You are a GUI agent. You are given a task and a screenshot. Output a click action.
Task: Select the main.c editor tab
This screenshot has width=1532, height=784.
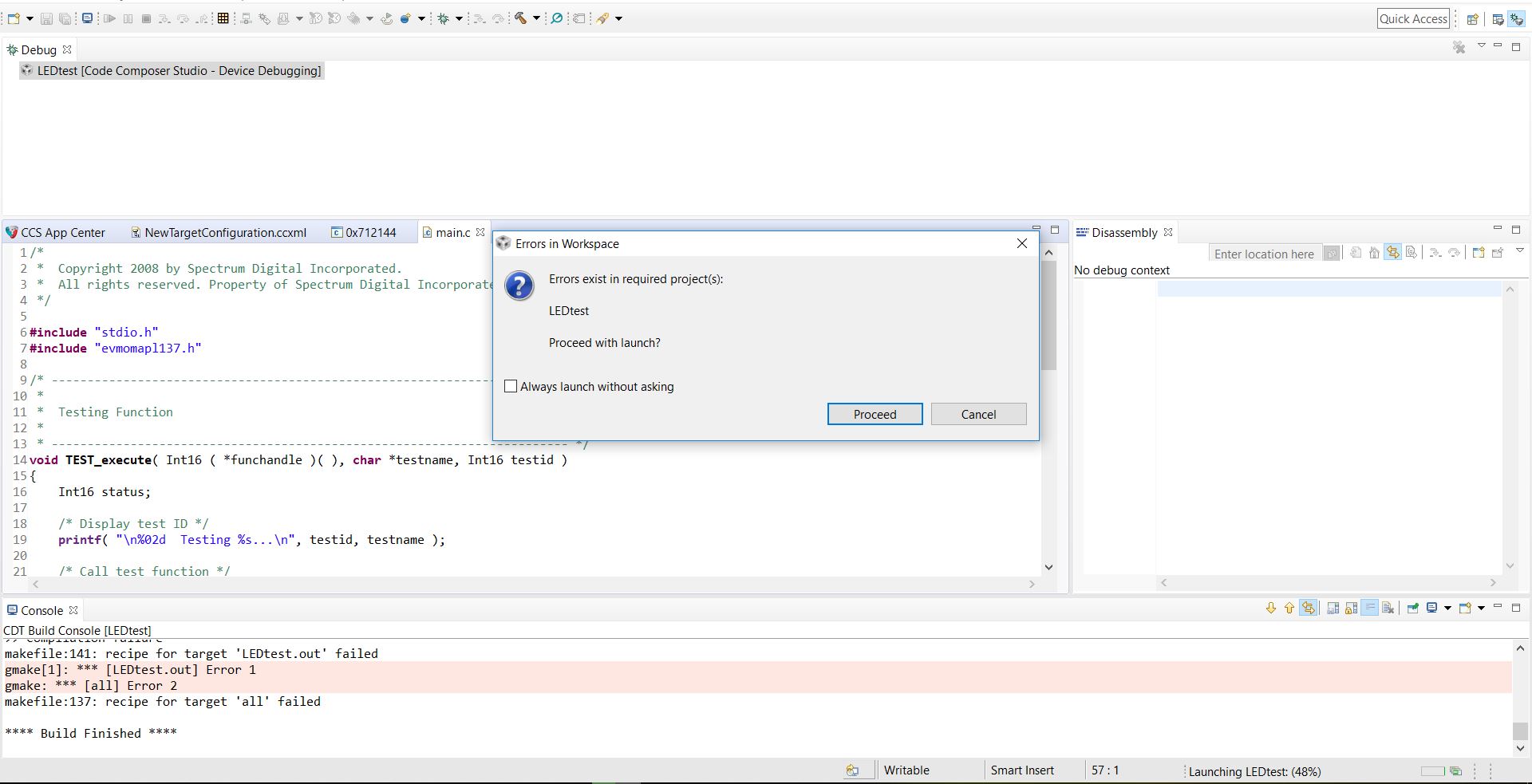(x=452, y=232)
